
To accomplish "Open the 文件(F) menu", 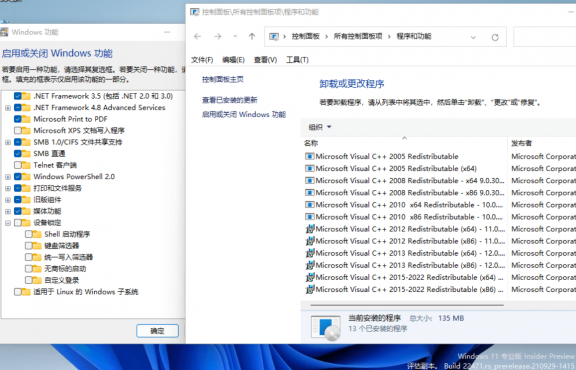I will [202, 60].
